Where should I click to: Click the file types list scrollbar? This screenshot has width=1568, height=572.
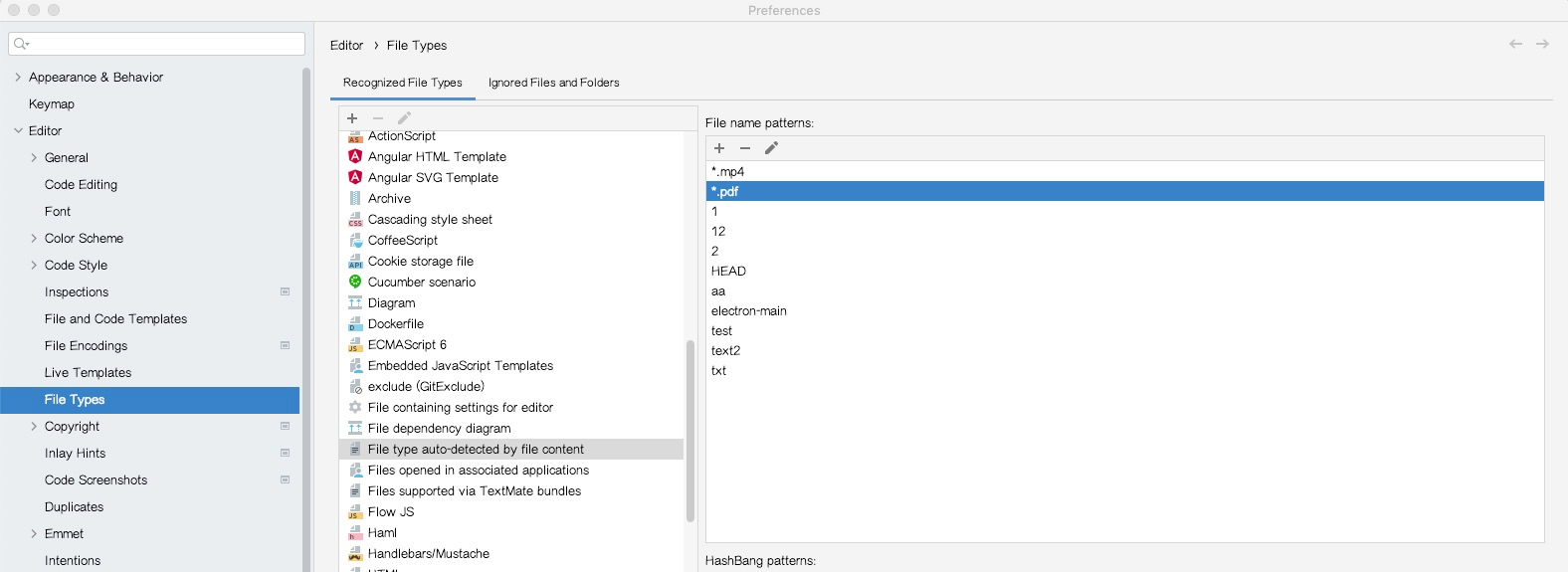click(x=689, y=431)
